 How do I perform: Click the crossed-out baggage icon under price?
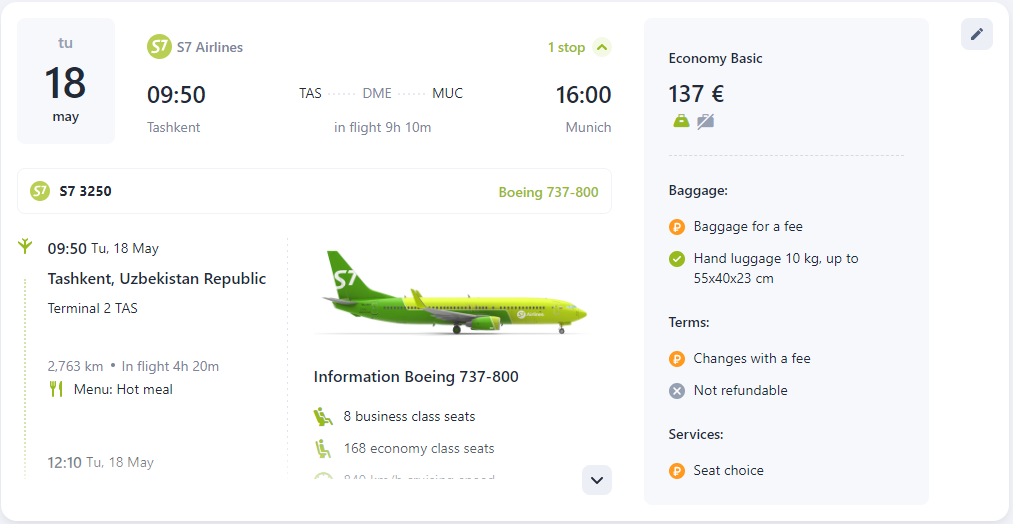click(705, 121)
